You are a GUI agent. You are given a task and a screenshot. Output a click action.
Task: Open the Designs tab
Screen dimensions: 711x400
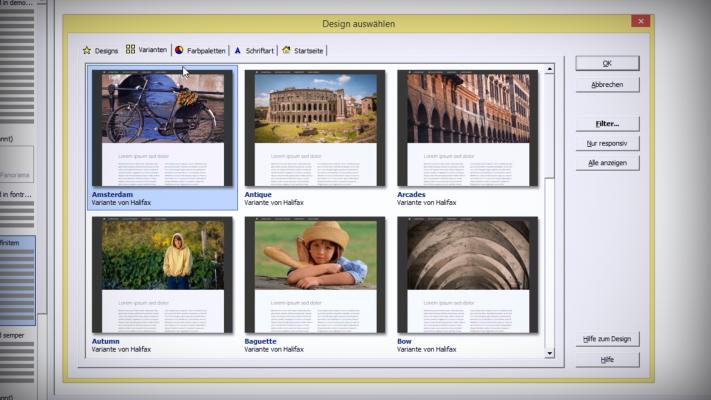[x=106, y=50]
